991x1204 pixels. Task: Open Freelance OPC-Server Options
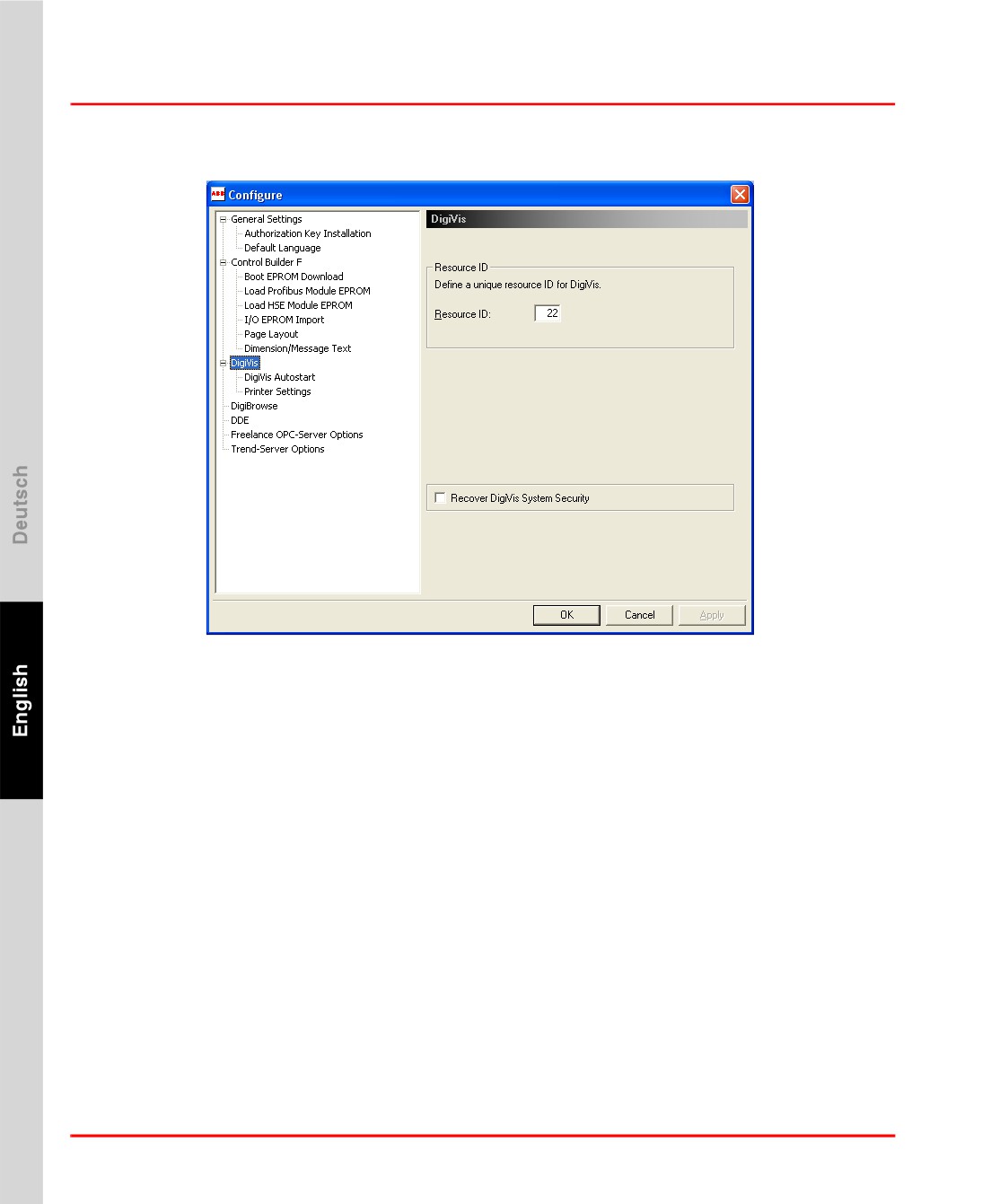[x=297, y=435]
